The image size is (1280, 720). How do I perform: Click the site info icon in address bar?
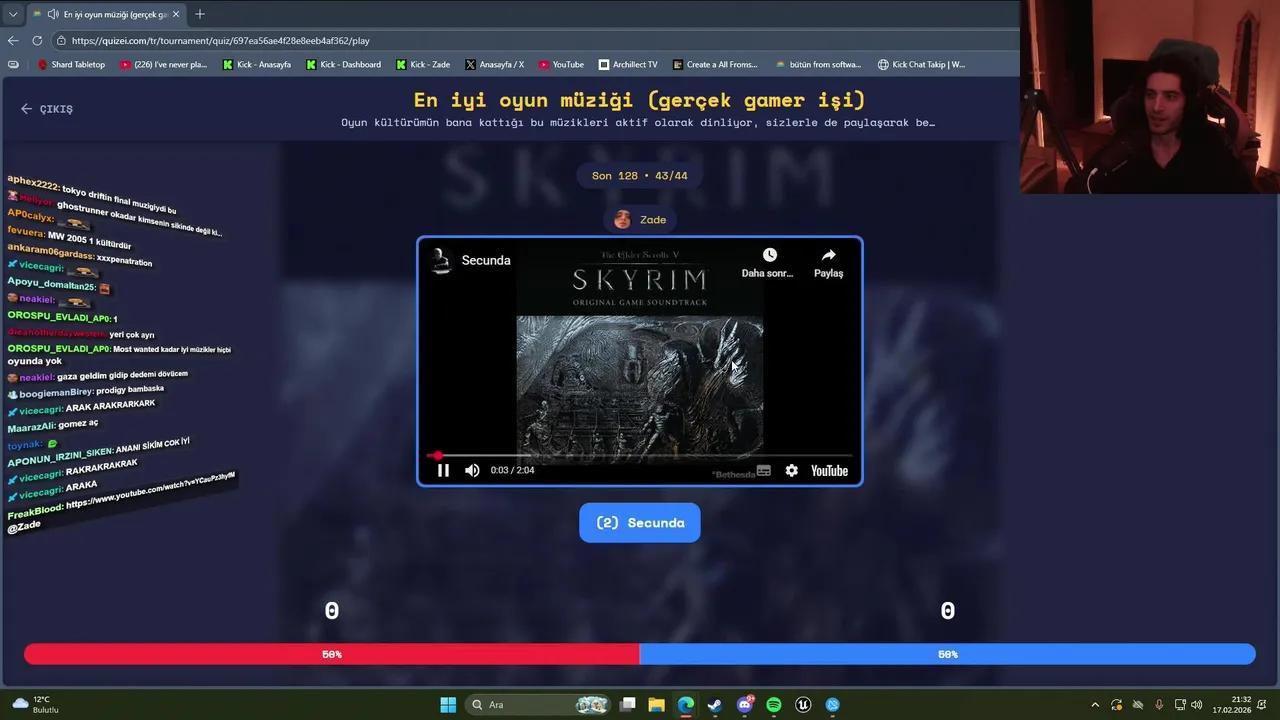(61, 41)
